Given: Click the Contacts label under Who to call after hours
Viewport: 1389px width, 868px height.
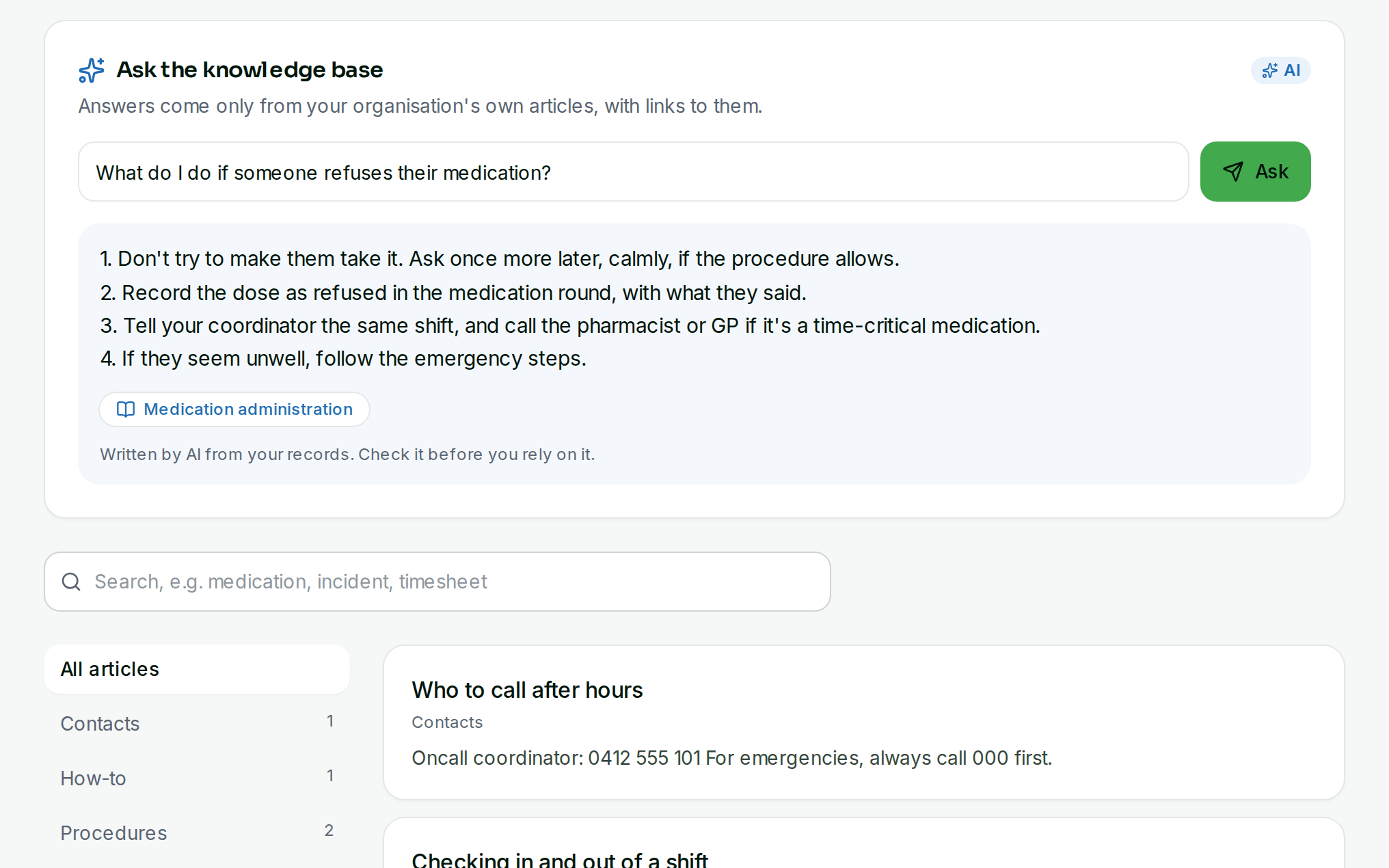Looking at the screenshot, I should [447, 722].
